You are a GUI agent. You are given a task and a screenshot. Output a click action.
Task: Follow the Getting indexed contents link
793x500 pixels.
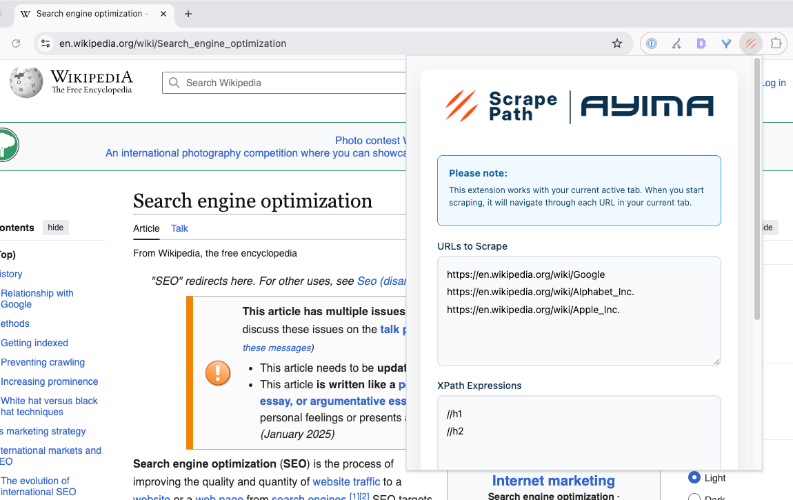(34, 343)
